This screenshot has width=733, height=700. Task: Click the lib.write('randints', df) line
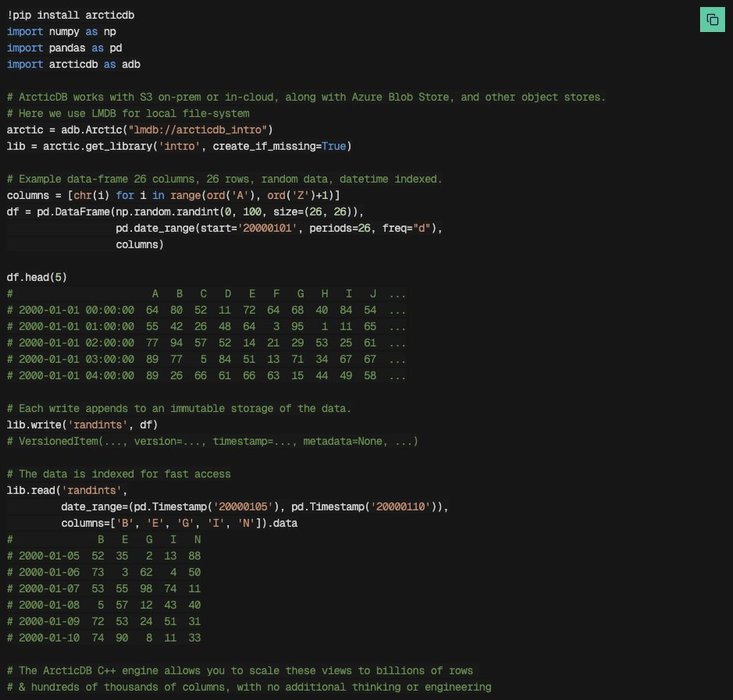pyautogui.click(x=82, y=425)
